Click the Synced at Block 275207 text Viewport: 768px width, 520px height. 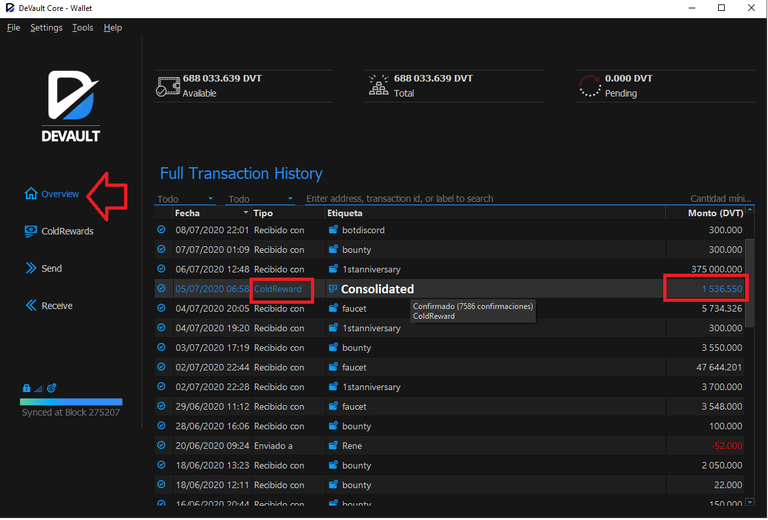click(x=71, y=412)
